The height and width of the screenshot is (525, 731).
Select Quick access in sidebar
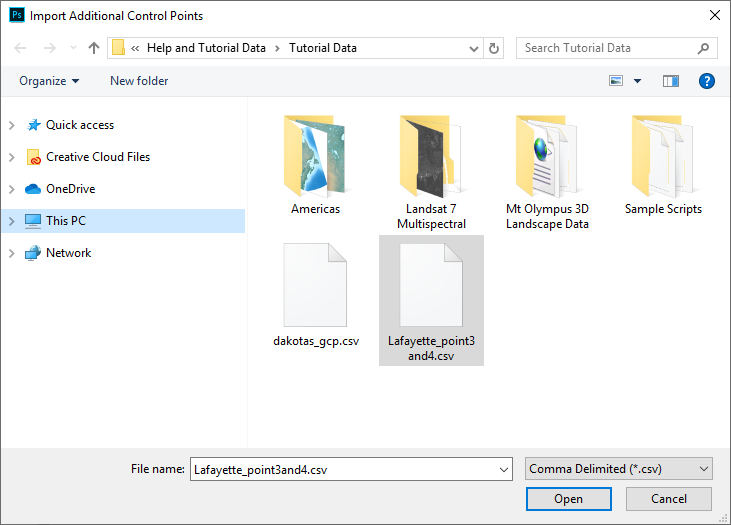(x=80, y=125)
